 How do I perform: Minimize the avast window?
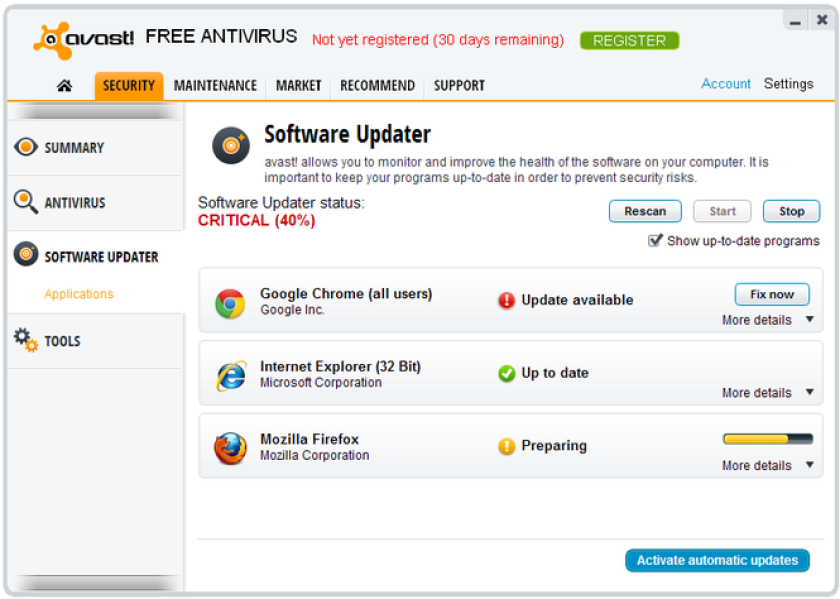[795, 21]
